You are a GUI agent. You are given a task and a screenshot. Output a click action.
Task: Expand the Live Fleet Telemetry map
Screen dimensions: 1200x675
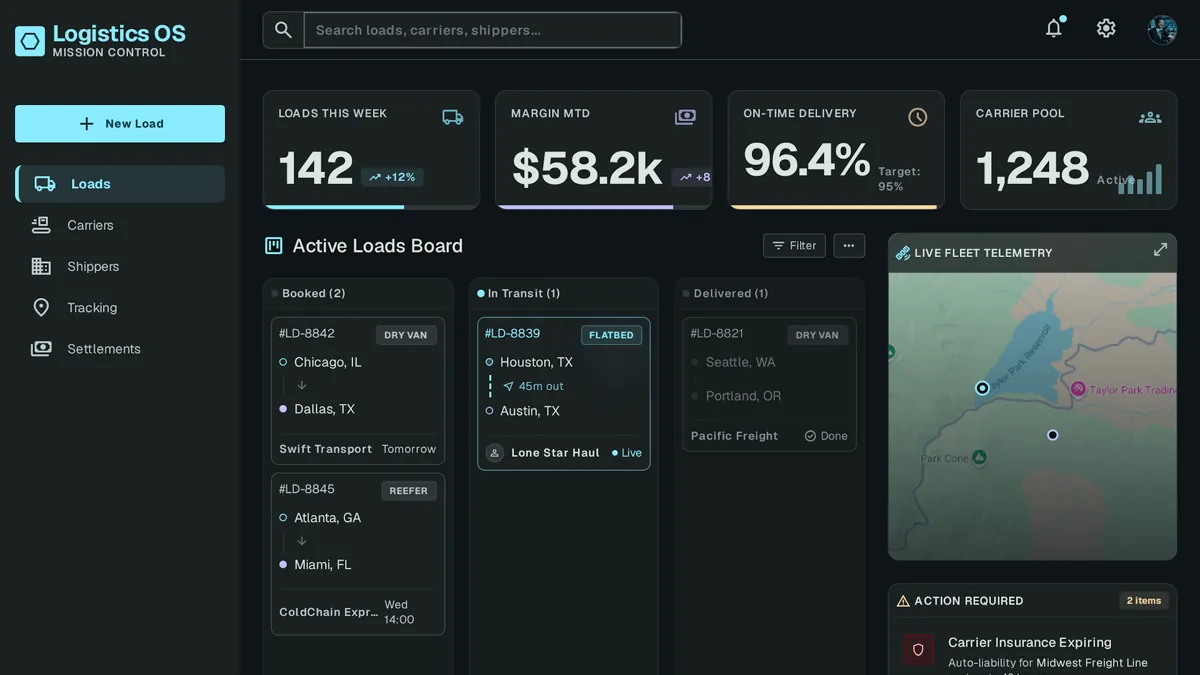(1160, 250)
